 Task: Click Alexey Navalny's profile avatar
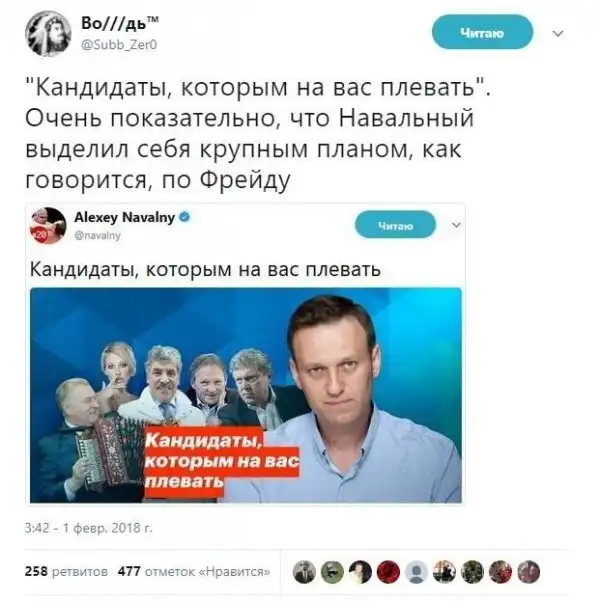pyautogui.click(x=48, y=226)
